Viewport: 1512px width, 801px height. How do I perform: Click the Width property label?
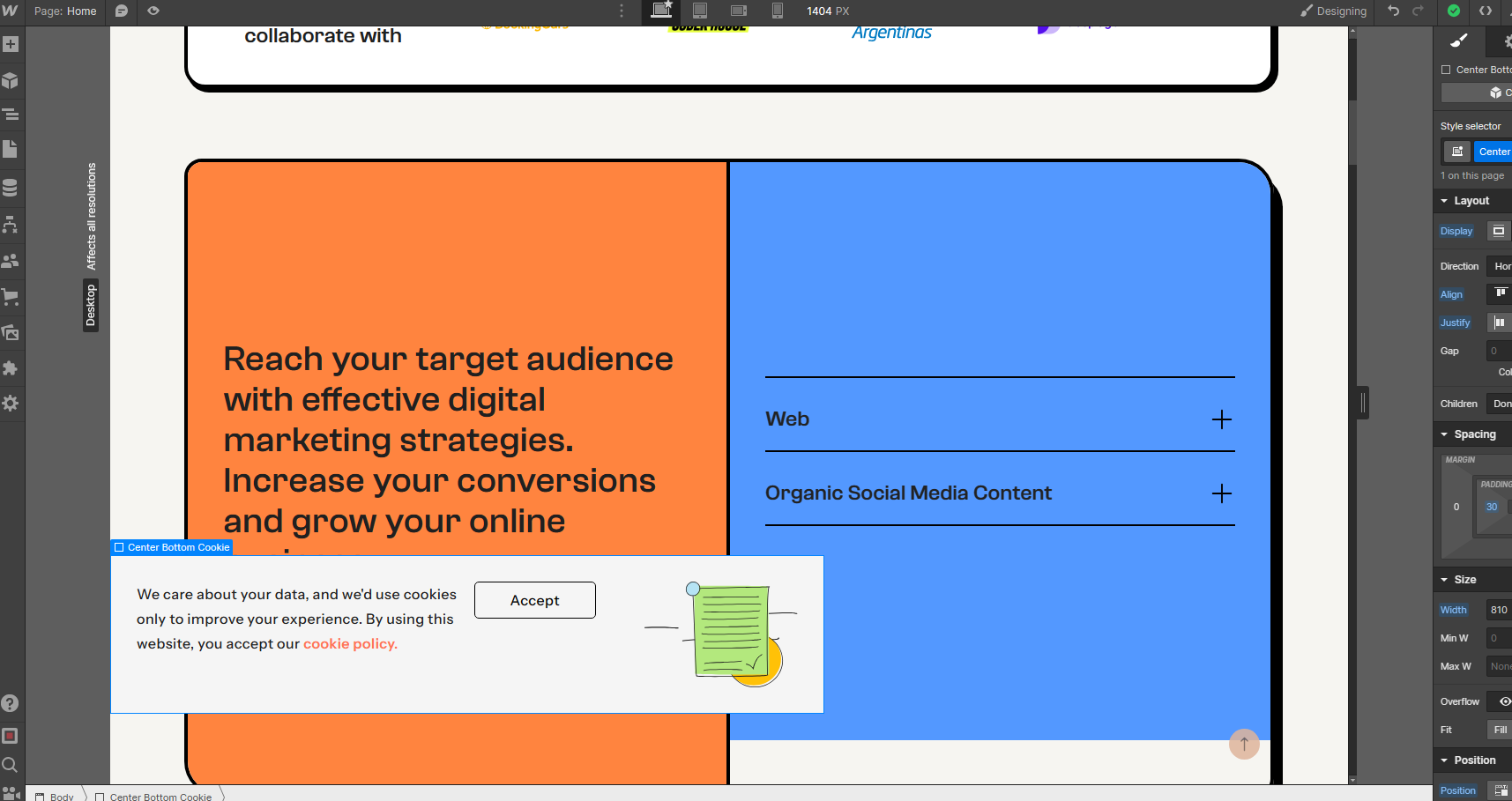(1453, 610)
